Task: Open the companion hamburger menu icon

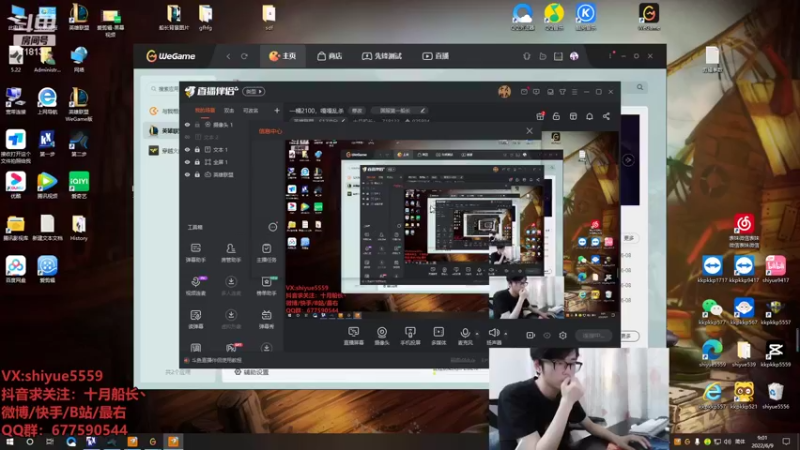Action: pos(574,92)
